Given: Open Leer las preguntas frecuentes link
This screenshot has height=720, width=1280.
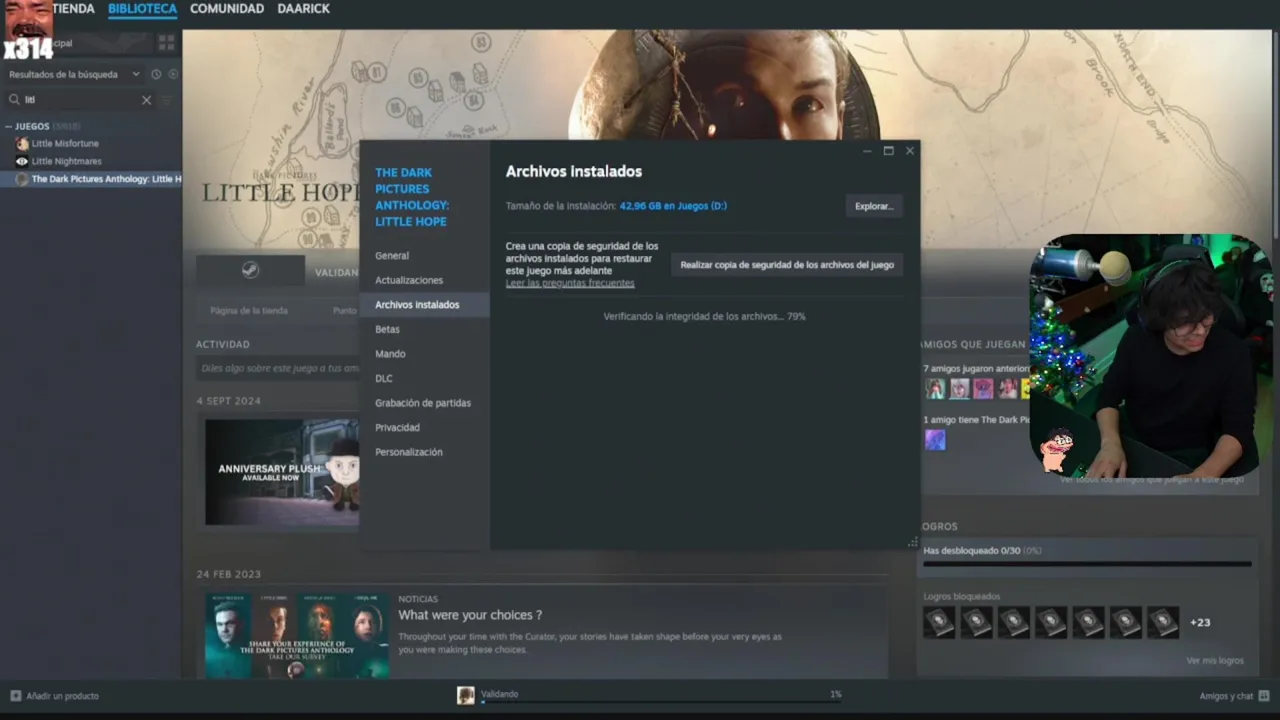Looking at the screenshot, I should (x=570, y=283).
